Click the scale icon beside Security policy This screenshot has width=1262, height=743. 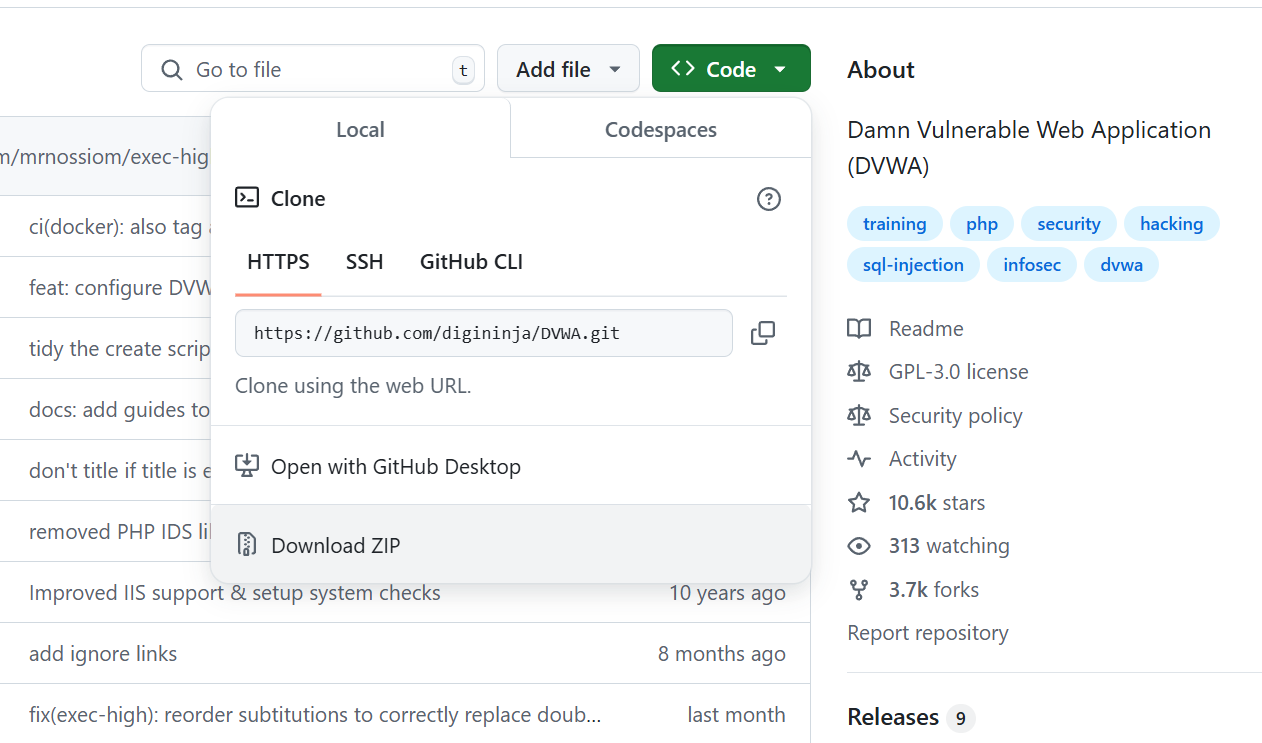859,416
